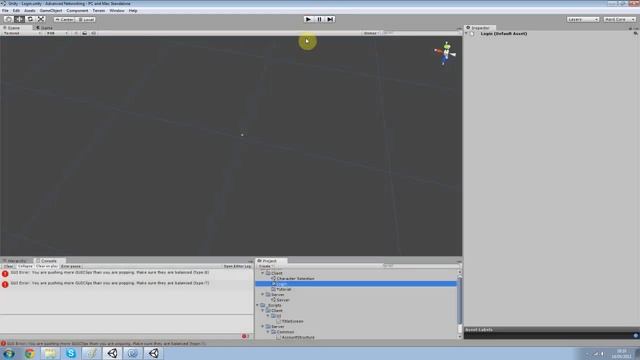This screenshot has height=360, width=640.
Task: Open the editor Layout dropdown
Action: tap(620, 19)
